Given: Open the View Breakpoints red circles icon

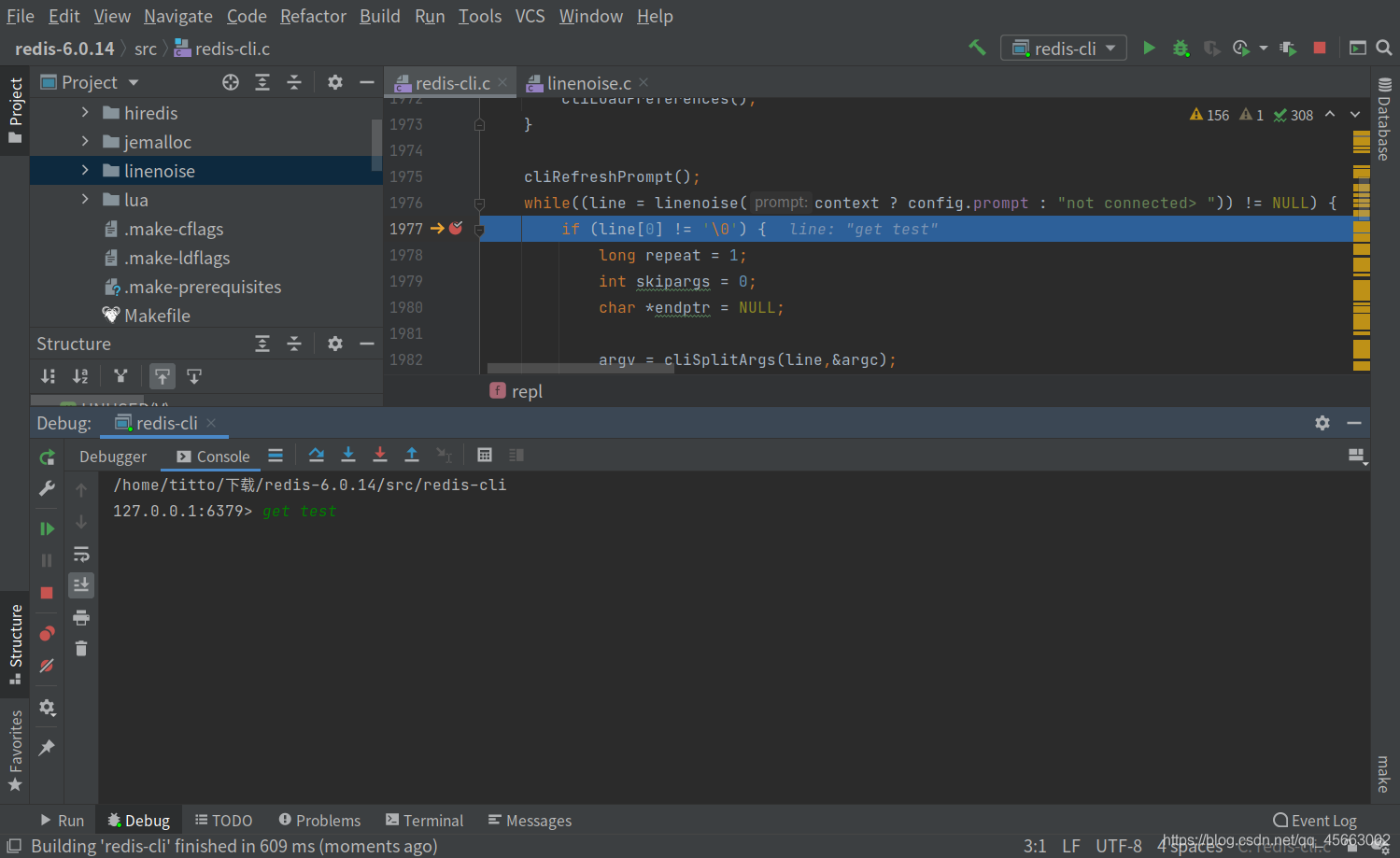Looking at the screenshot, I should point(47,634).
